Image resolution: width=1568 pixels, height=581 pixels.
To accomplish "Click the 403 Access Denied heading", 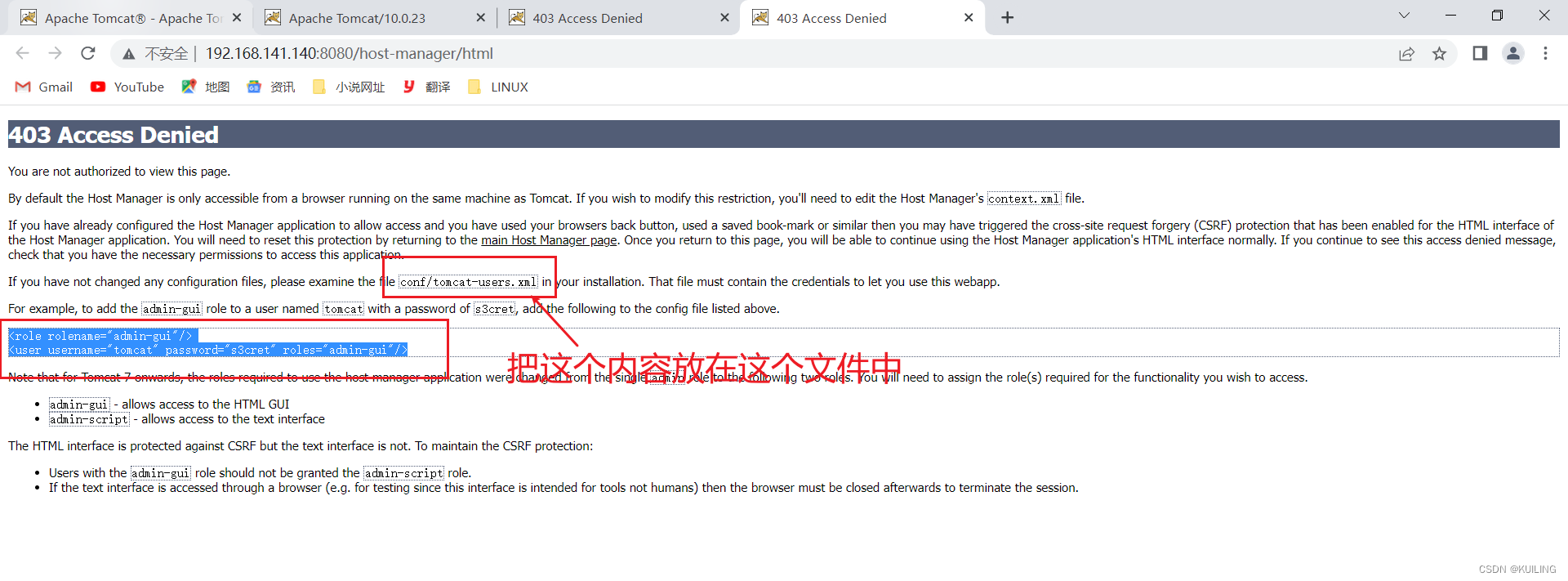I will pyautogui.click(x=114, y=135).
